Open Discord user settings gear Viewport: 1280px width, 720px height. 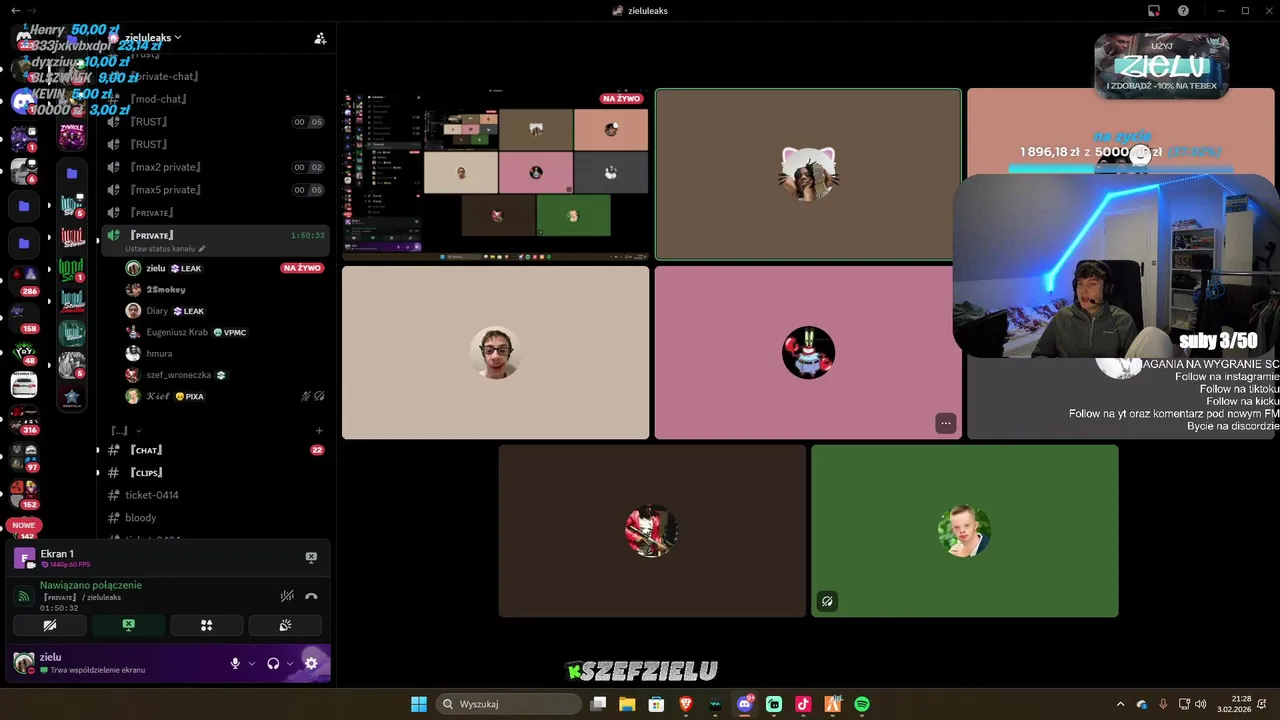coord(311,663)
